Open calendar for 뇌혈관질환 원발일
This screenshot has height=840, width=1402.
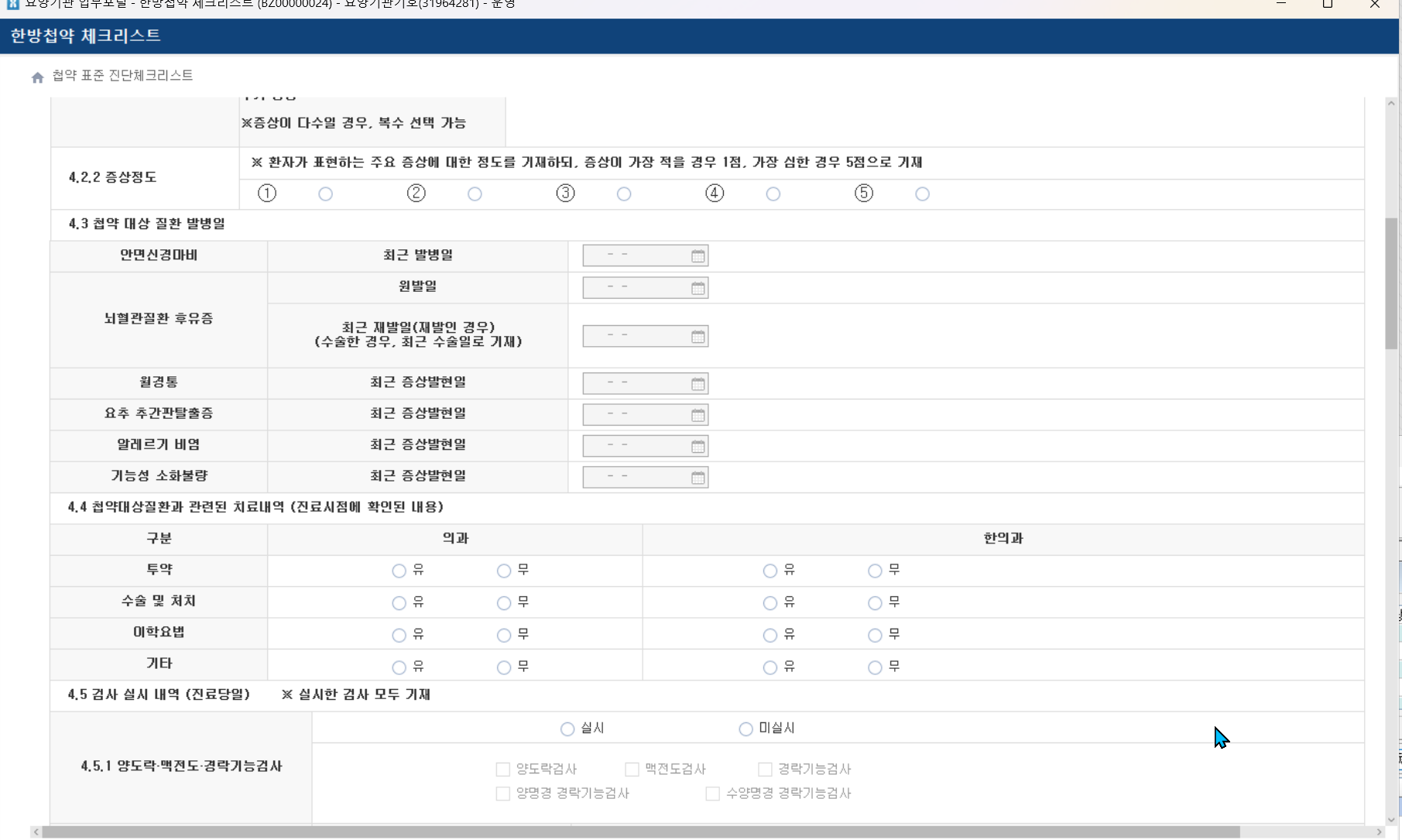coord(698,288)
